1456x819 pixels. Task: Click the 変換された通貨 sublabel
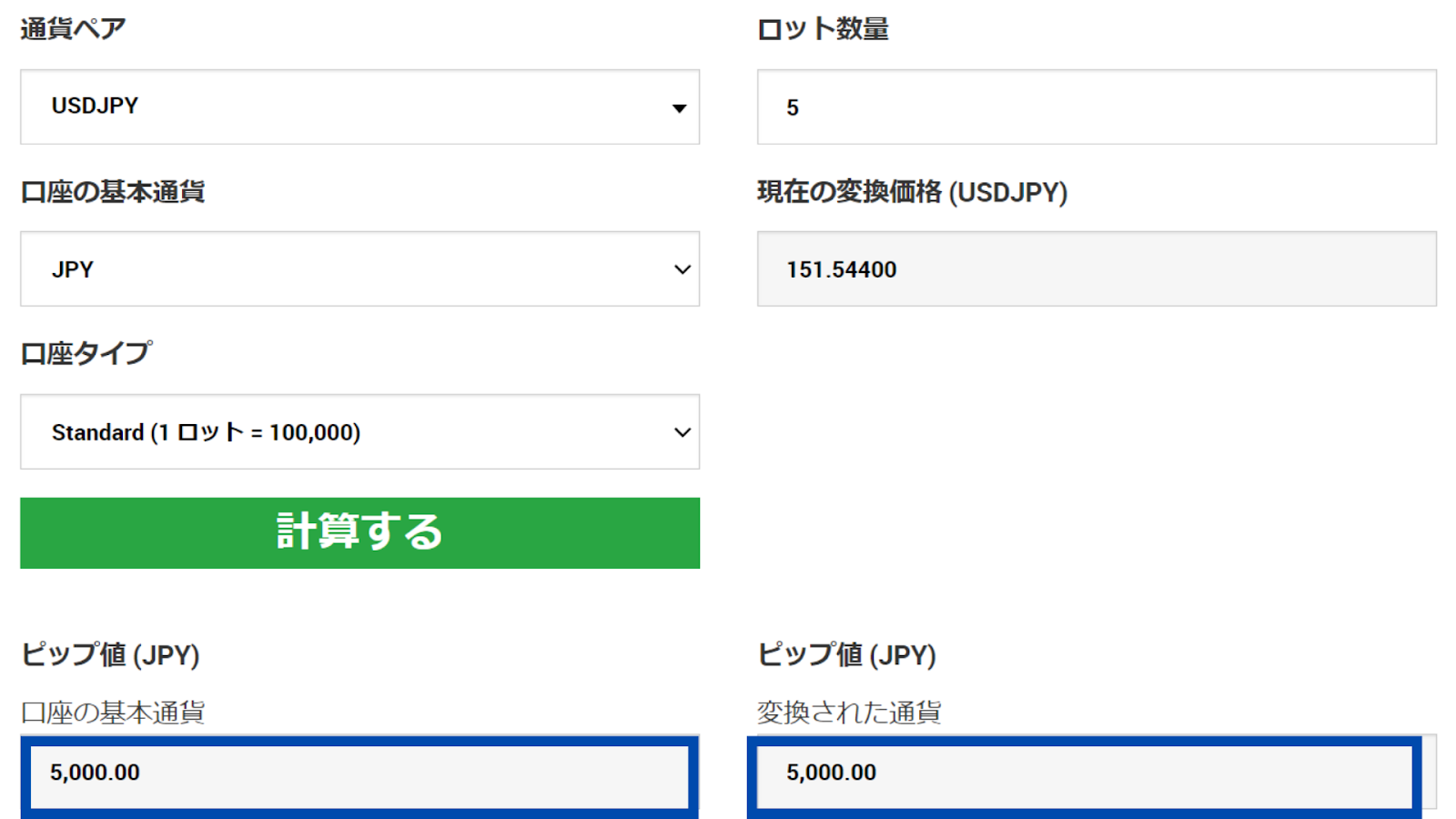tap(849, 712)
